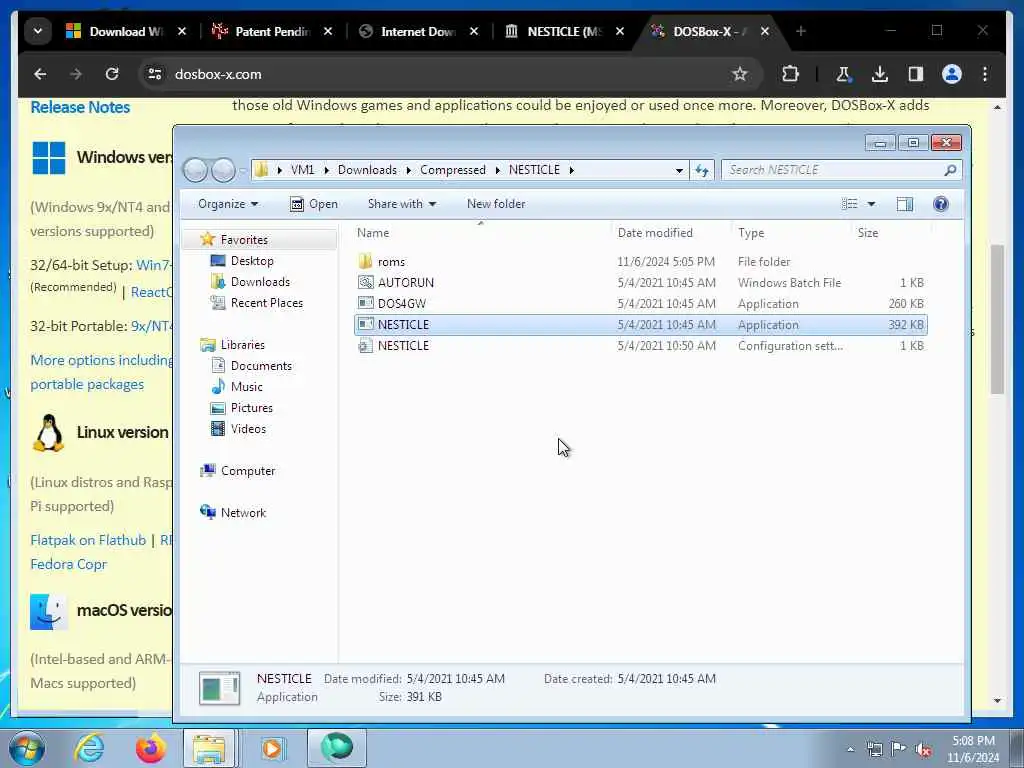Show hidden system tray icons
1024x768 pixels.
(850, 749)
